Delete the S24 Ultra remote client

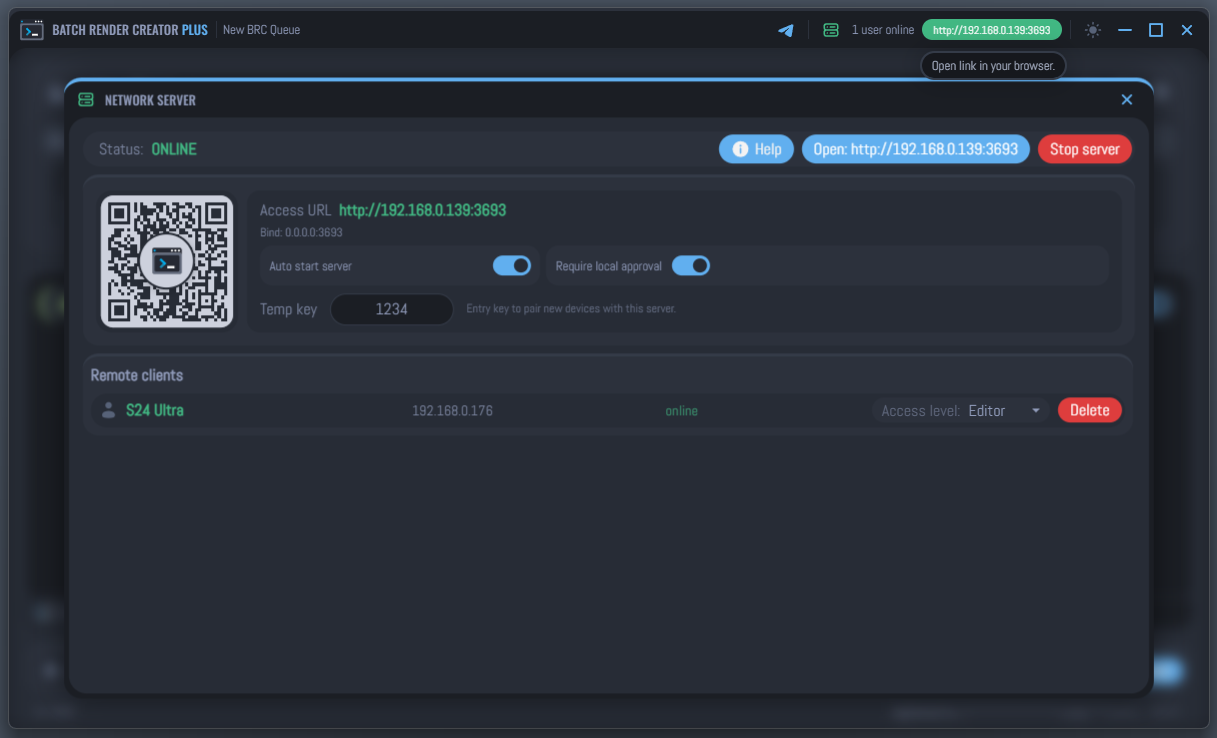1090,410
